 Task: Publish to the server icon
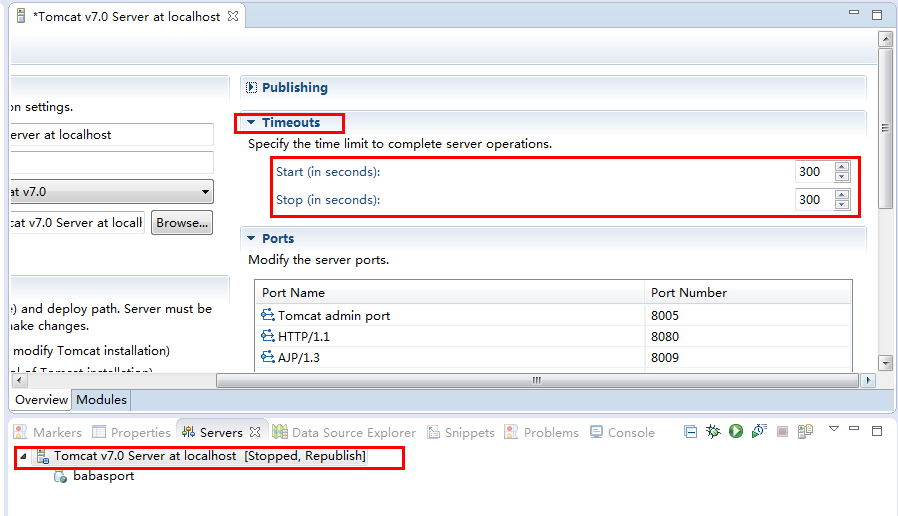pos(805,431)
